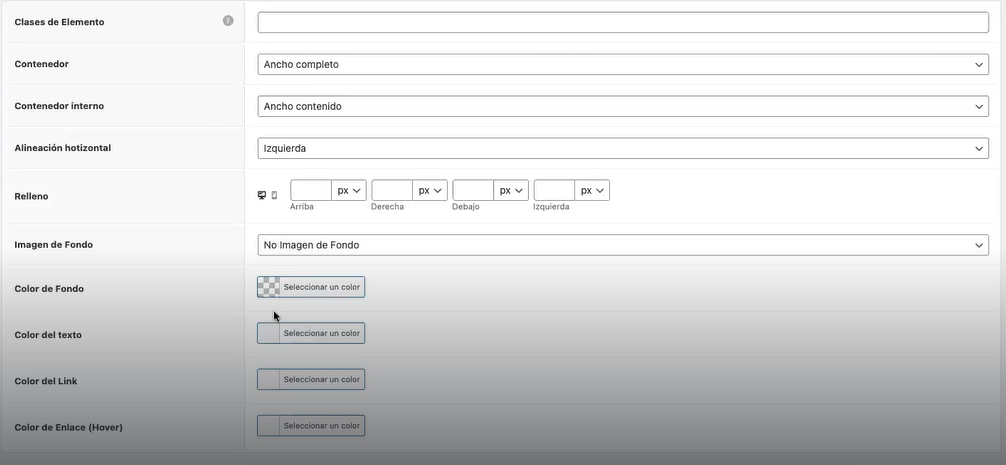Open color picker for Color de Enlace (Hover)
The width and height of the screenshot is (1006, 465).
(x=311, y=425)
